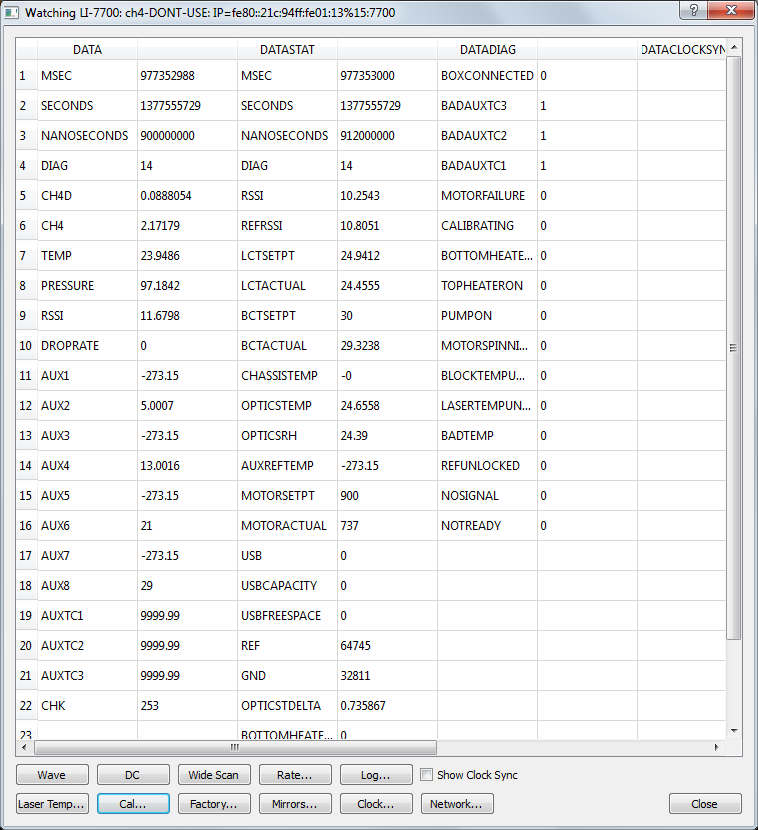The image size is (758, 830).
Task: Select the CALIBRATING label cell
Action: [488, 226]
